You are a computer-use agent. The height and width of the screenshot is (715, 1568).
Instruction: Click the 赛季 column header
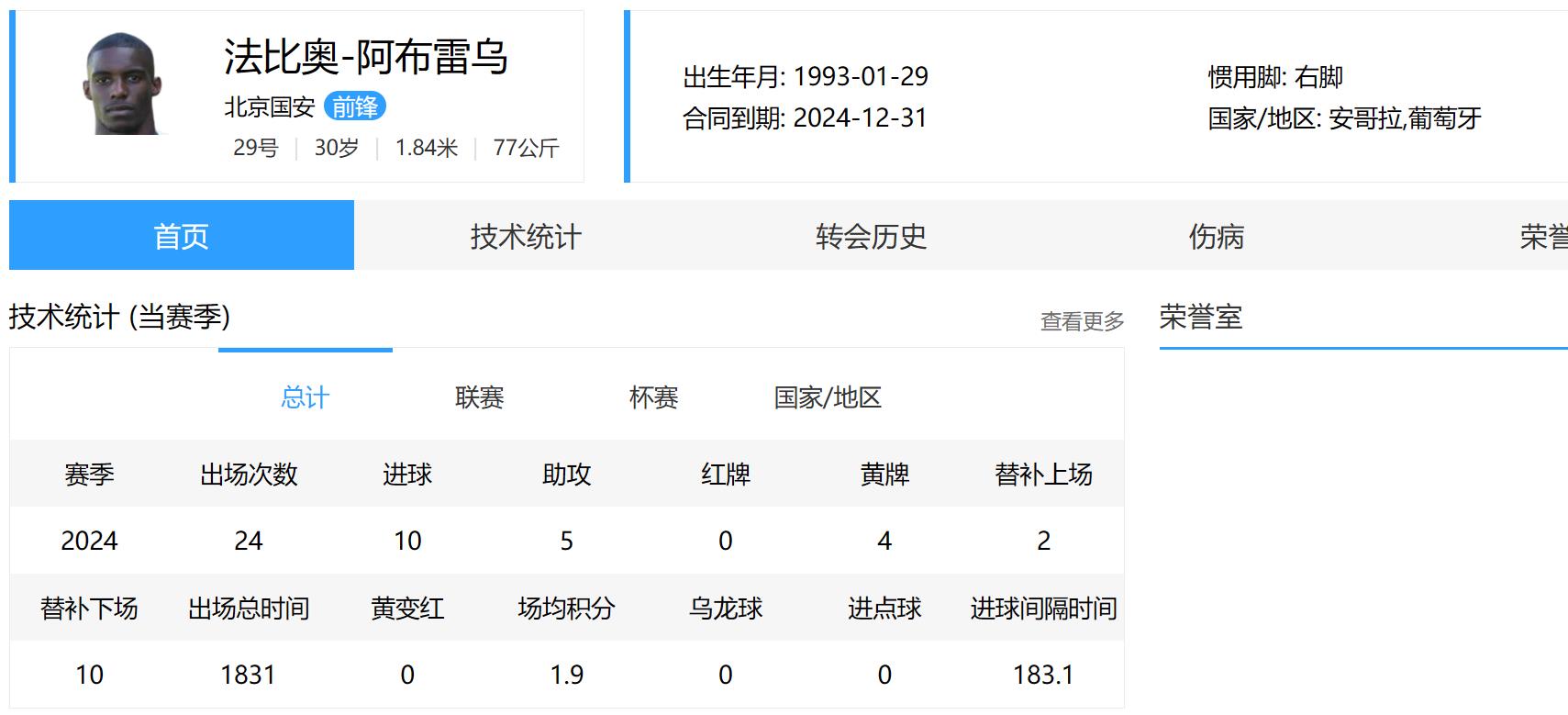89,475
